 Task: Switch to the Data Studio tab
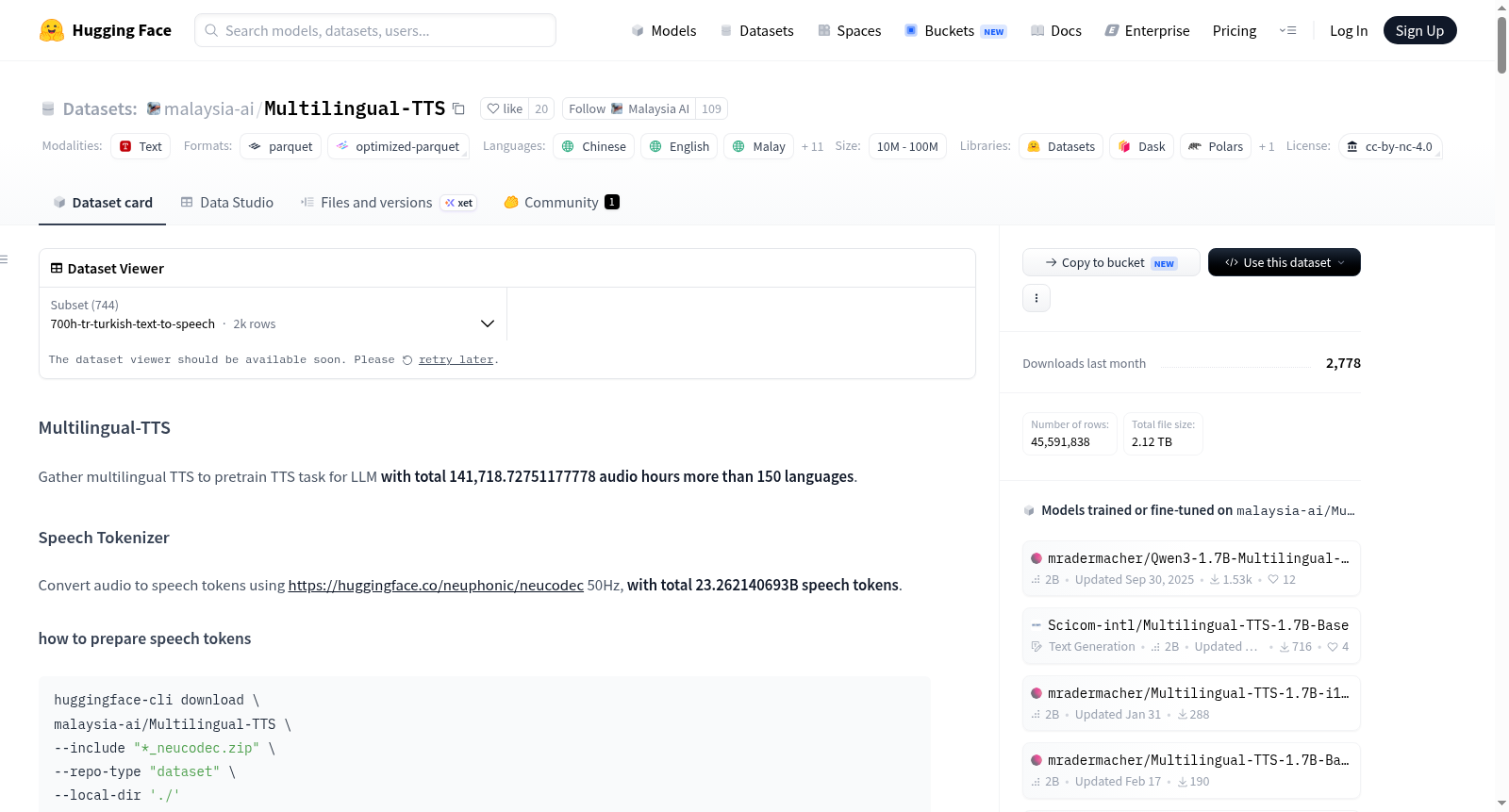point(227,202)
